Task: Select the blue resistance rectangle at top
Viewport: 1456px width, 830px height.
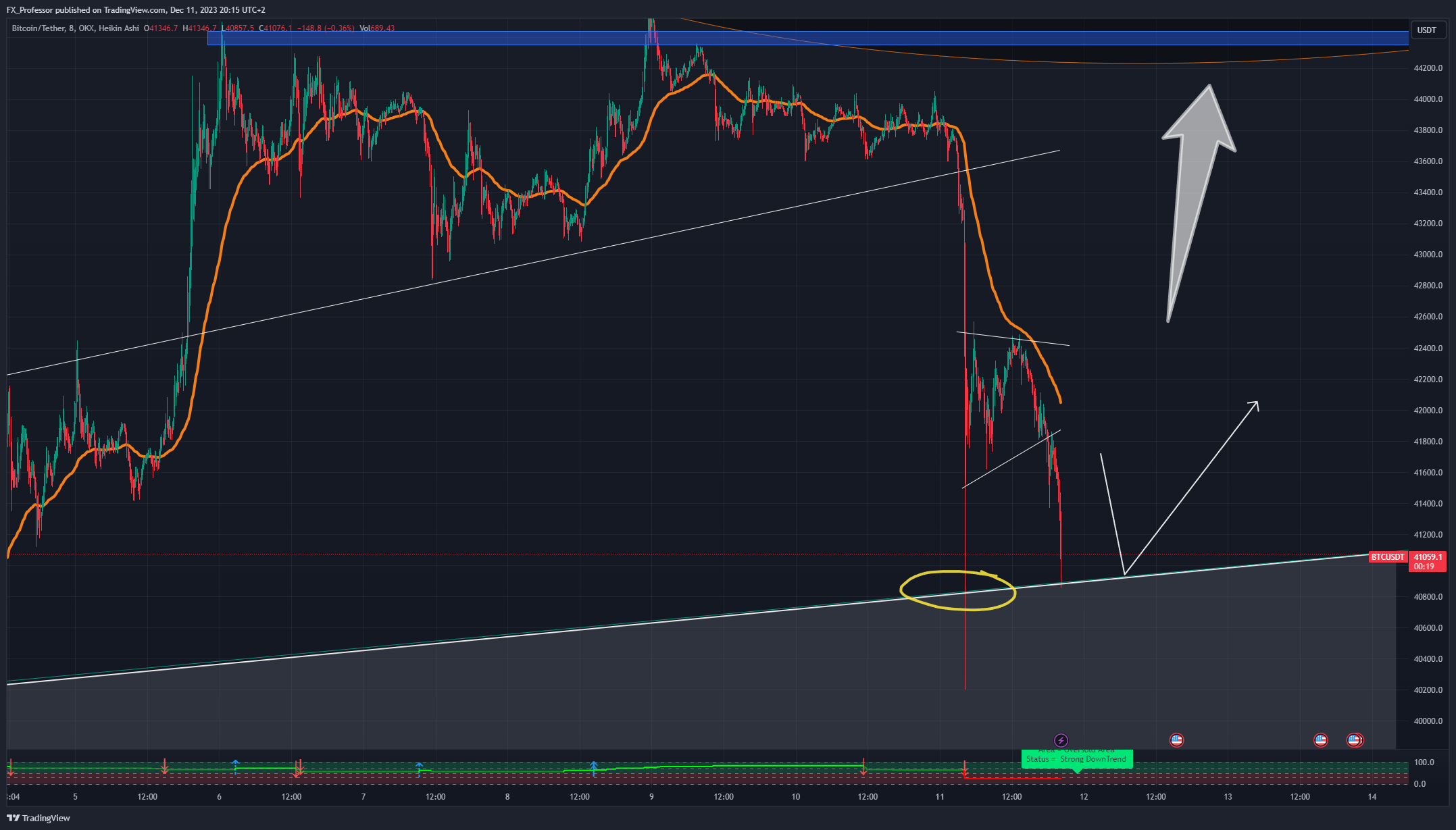Action: [808, 38]
